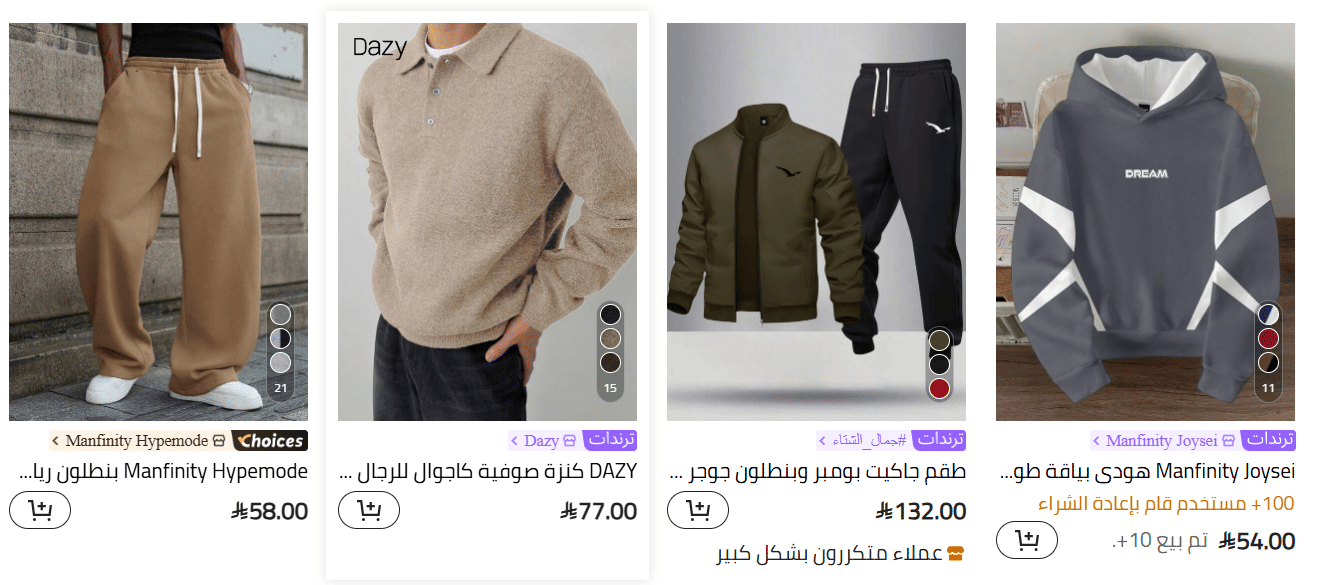Pick the red swatch on the hoodie
This screenshot has width=1321, height=585.
coord(1268,338)
